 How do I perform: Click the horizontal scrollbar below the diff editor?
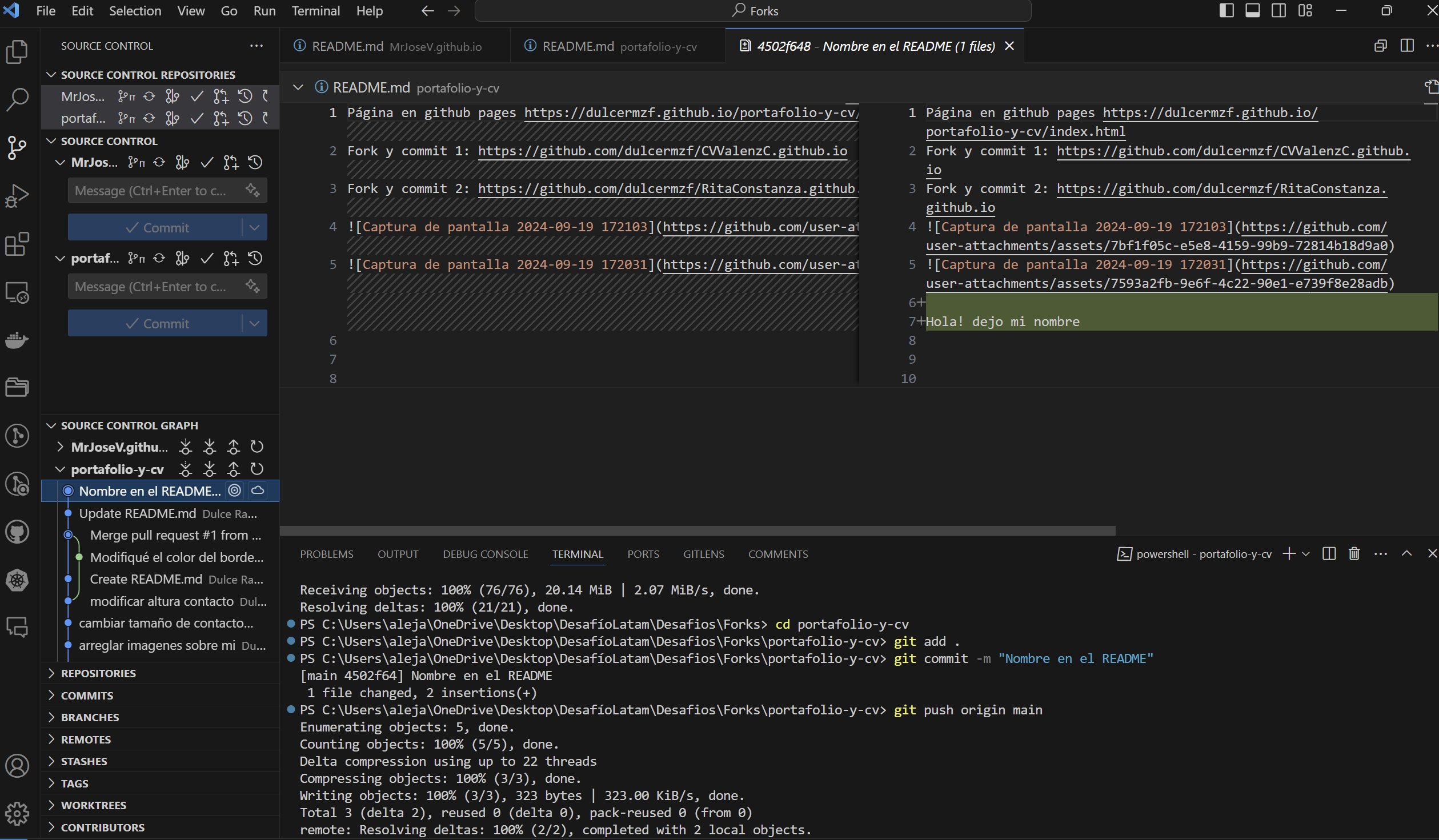(697, 531)
